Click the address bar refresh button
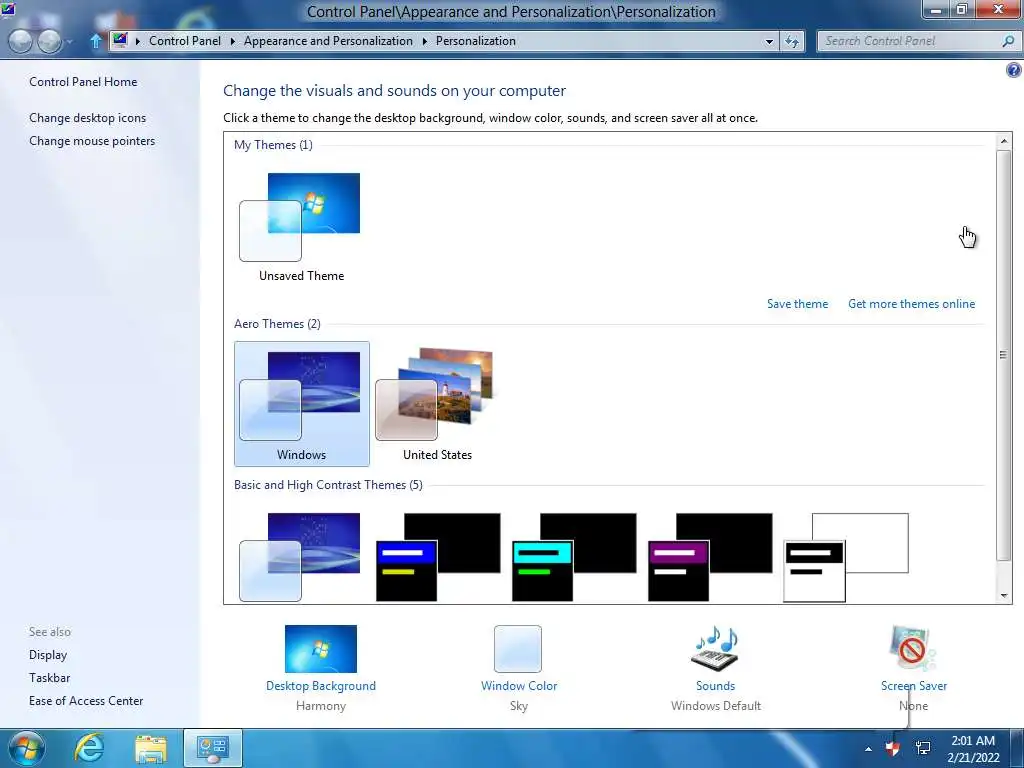Image resolution: width=1024 pixels, height=768 pixels. point(792,41)
